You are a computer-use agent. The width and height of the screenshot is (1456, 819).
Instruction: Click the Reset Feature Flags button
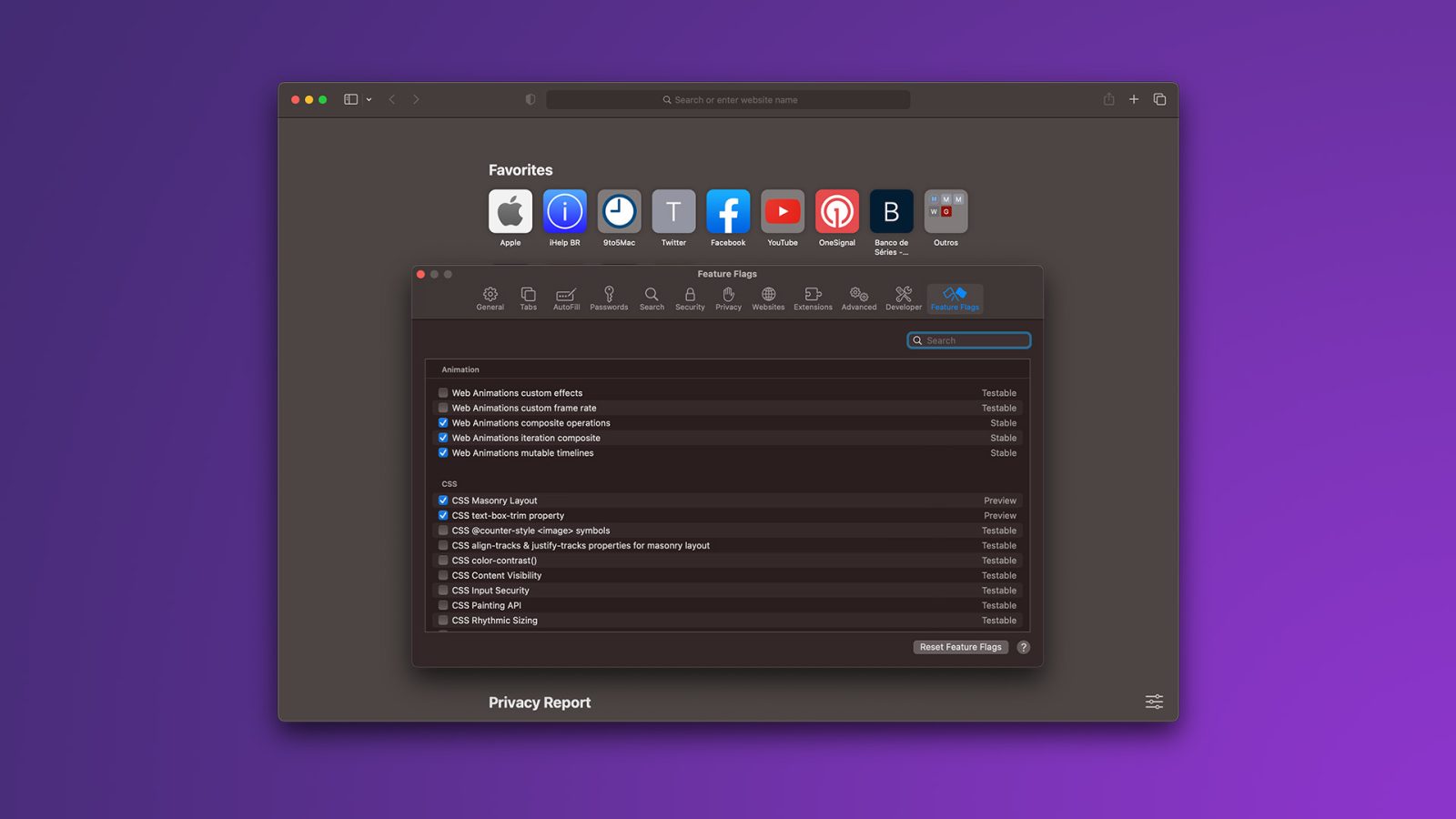pyautogui.click(x=961, y=647)
